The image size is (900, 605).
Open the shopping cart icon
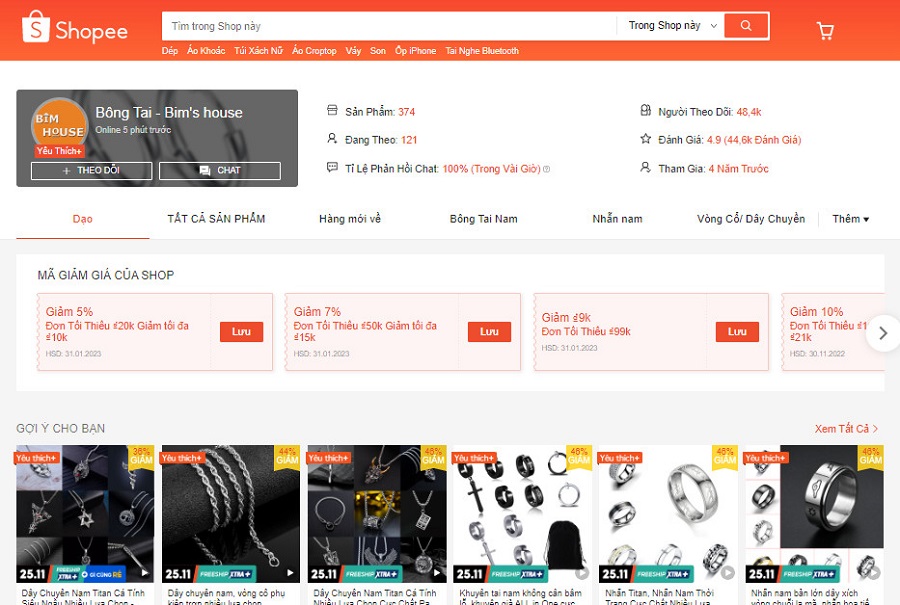click(x=825, y=30)
